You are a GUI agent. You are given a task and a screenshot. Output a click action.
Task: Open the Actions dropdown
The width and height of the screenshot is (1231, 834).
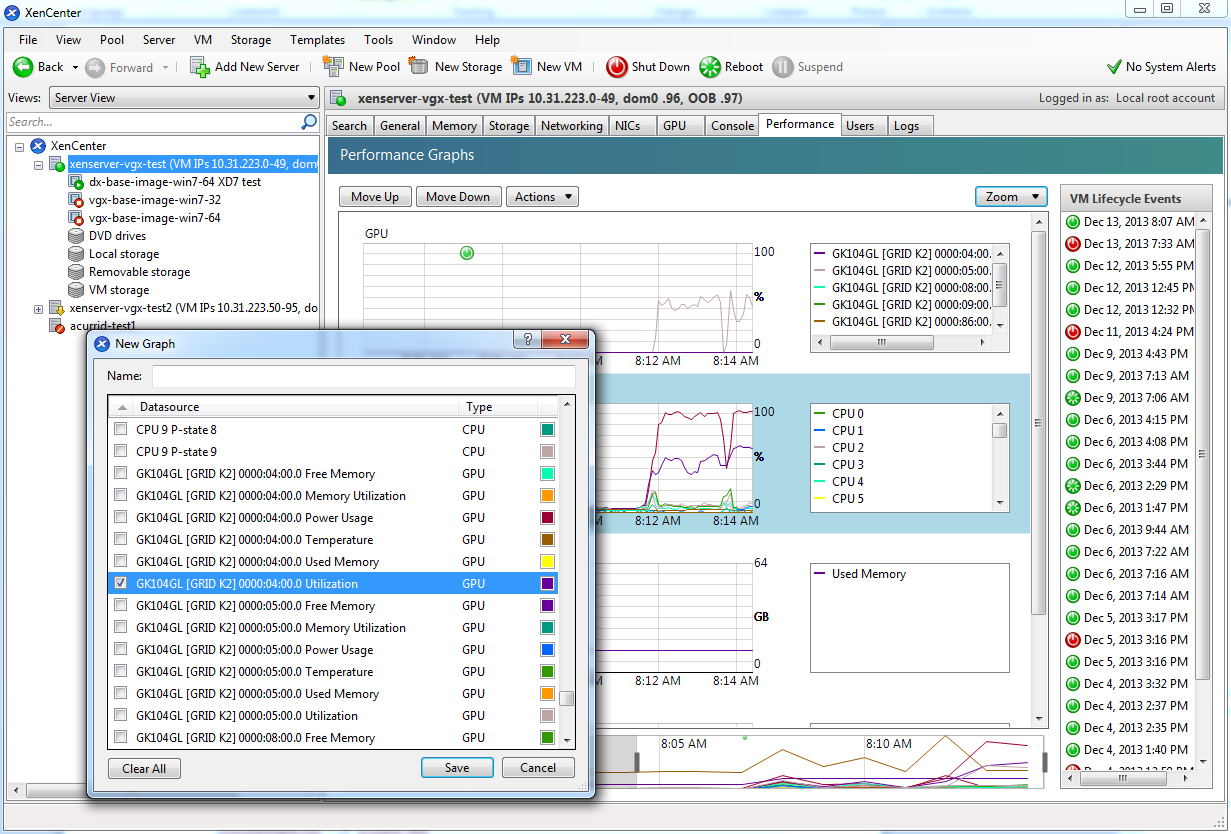[542, 196]
